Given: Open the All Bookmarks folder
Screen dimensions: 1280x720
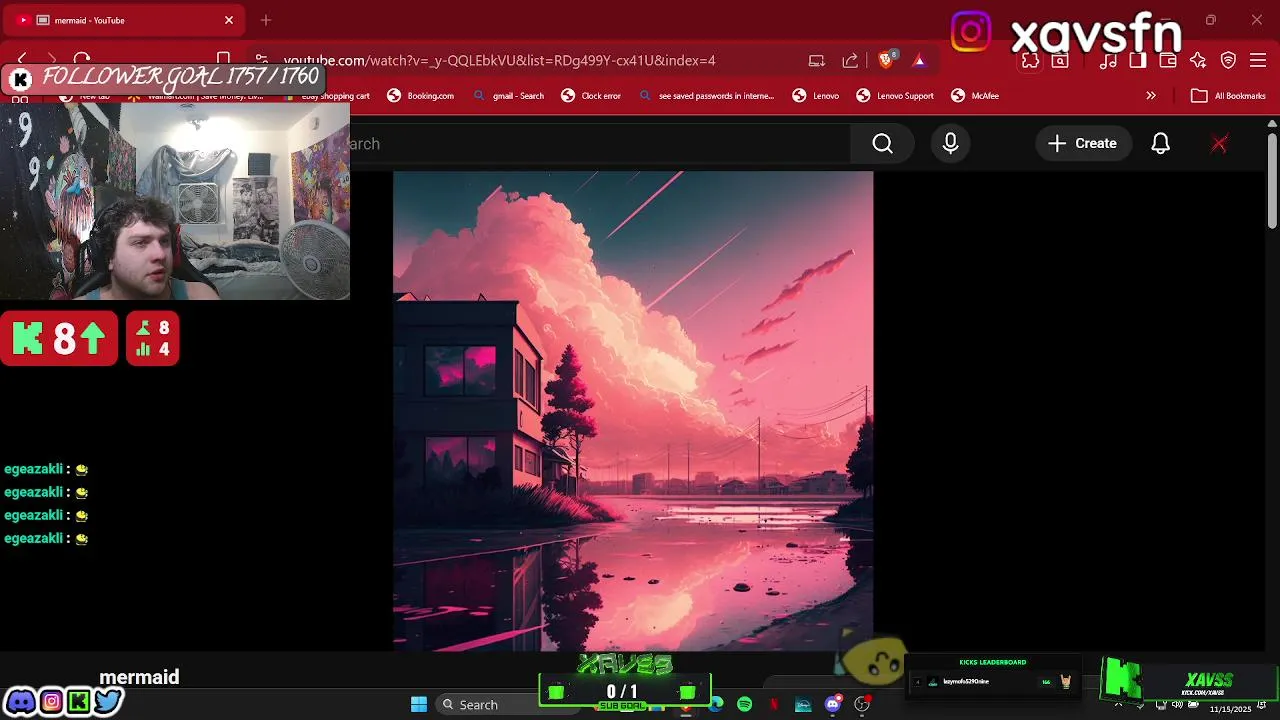Looking at the screenshot, I should (x=1228, y=96).
